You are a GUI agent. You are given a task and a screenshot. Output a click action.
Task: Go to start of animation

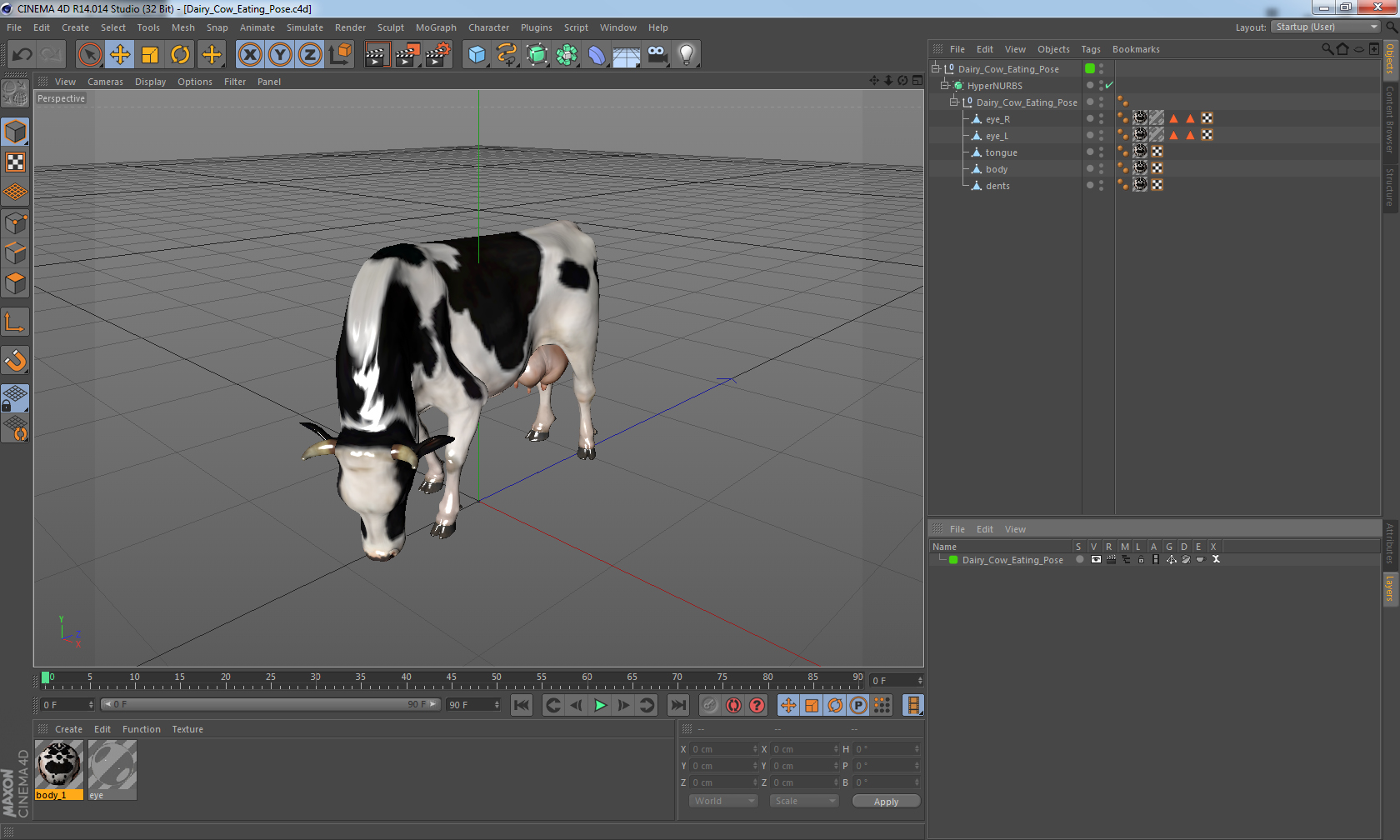pos(522,705)
